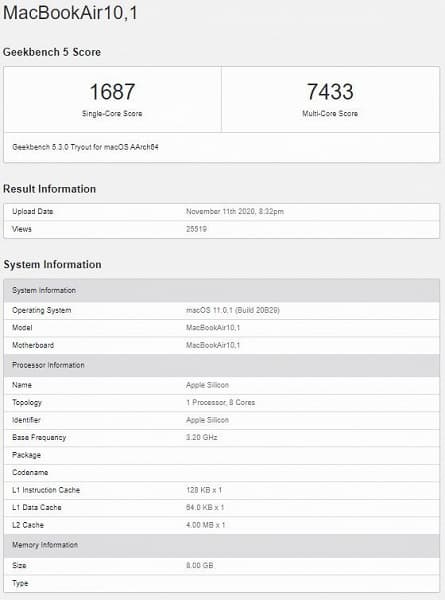Click the Memory Information header row
Image resolution: width=445 pixels, height=600 pixels.
[x=222, y=545]
